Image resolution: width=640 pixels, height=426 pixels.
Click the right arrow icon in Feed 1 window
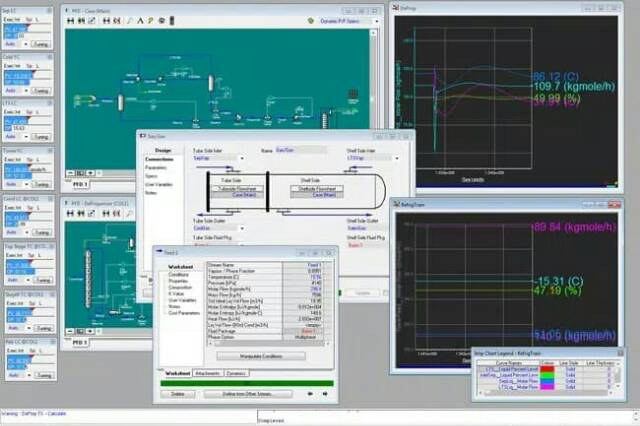pos(323,394)
